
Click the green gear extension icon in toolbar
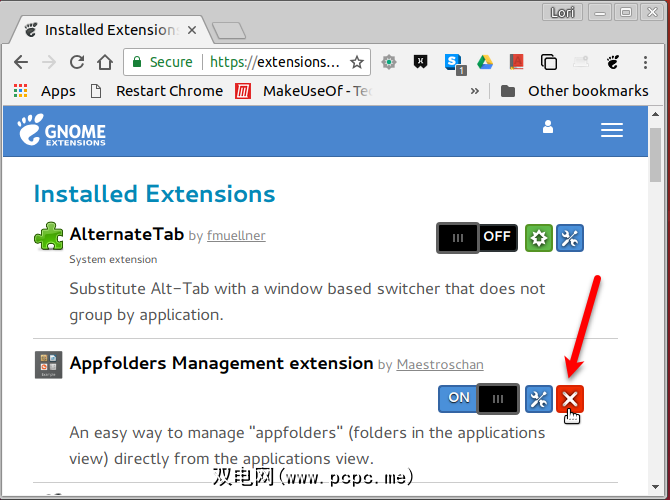389,62
